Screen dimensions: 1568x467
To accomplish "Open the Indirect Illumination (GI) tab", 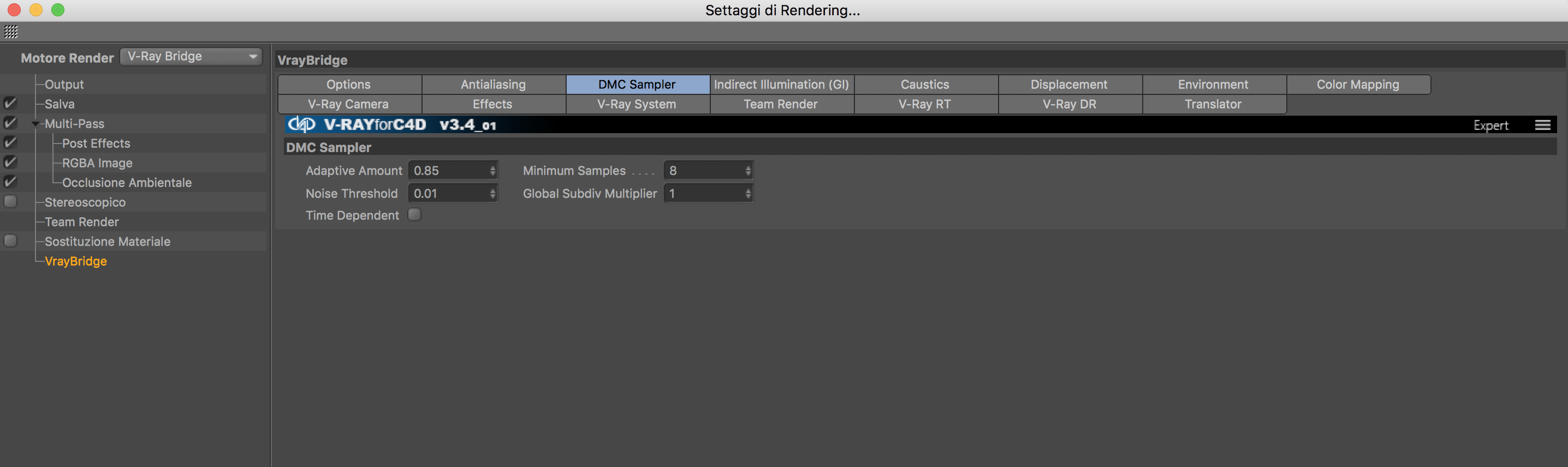I will tap(781, 85).
